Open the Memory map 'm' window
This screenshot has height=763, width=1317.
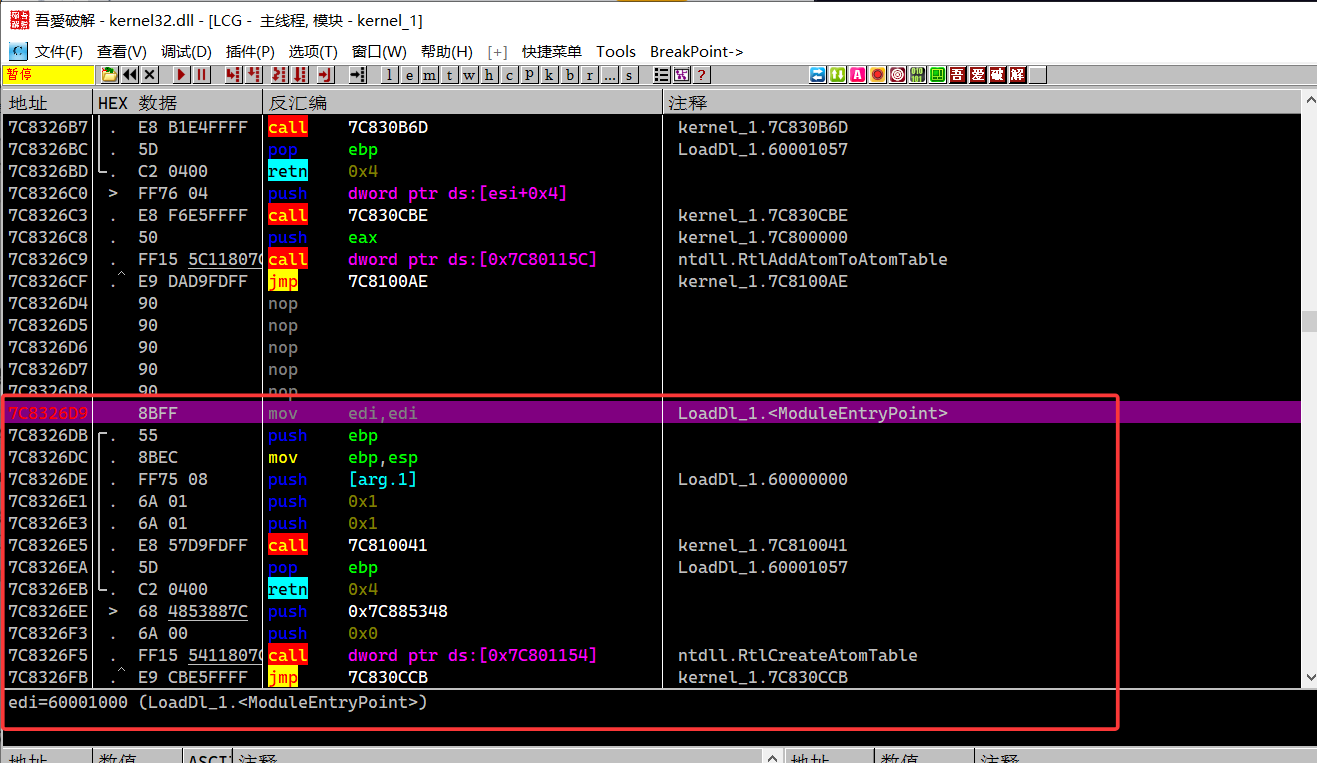(429, 75)
